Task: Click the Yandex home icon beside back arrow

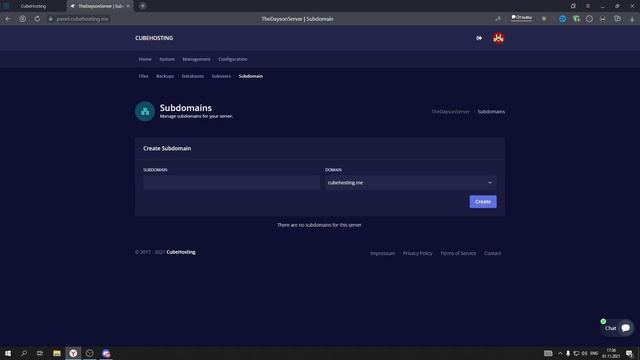Action: pos(22,19)
